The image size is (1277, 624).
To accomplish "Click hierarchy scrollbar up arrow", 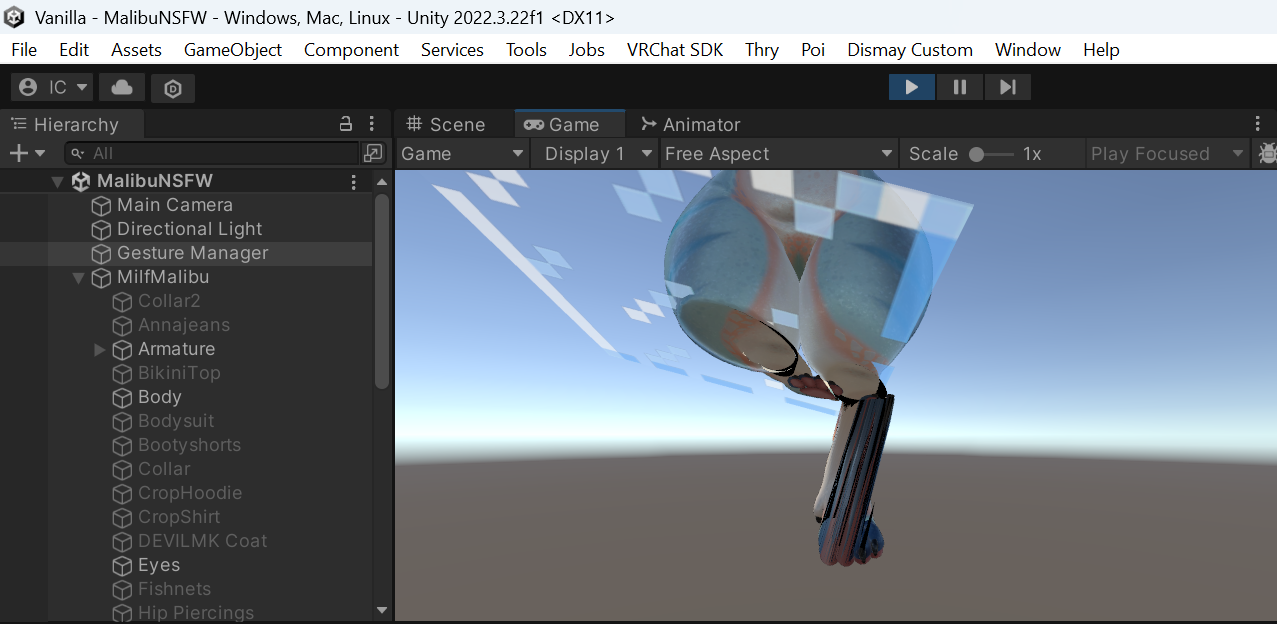I will [x=382, y=182].
